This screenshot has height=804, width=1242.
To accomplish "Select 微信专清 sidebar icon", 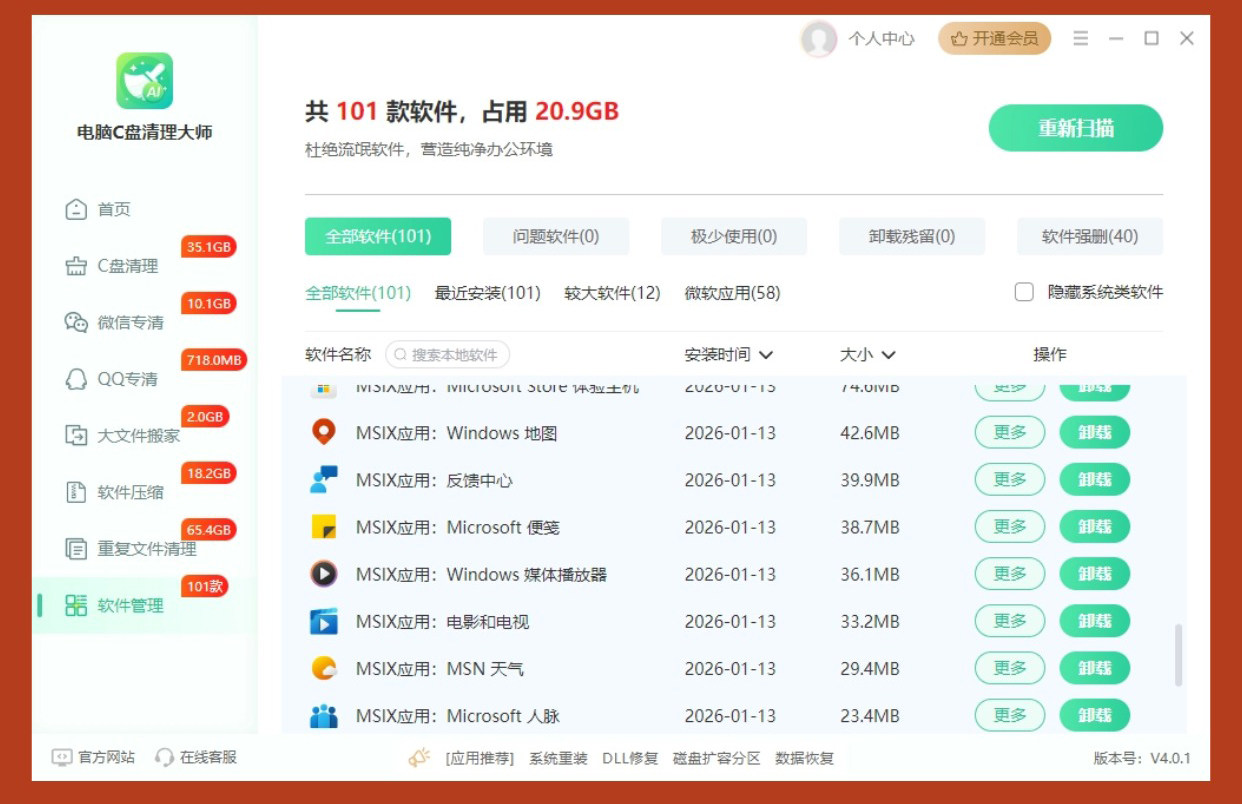I will point(76,322).
